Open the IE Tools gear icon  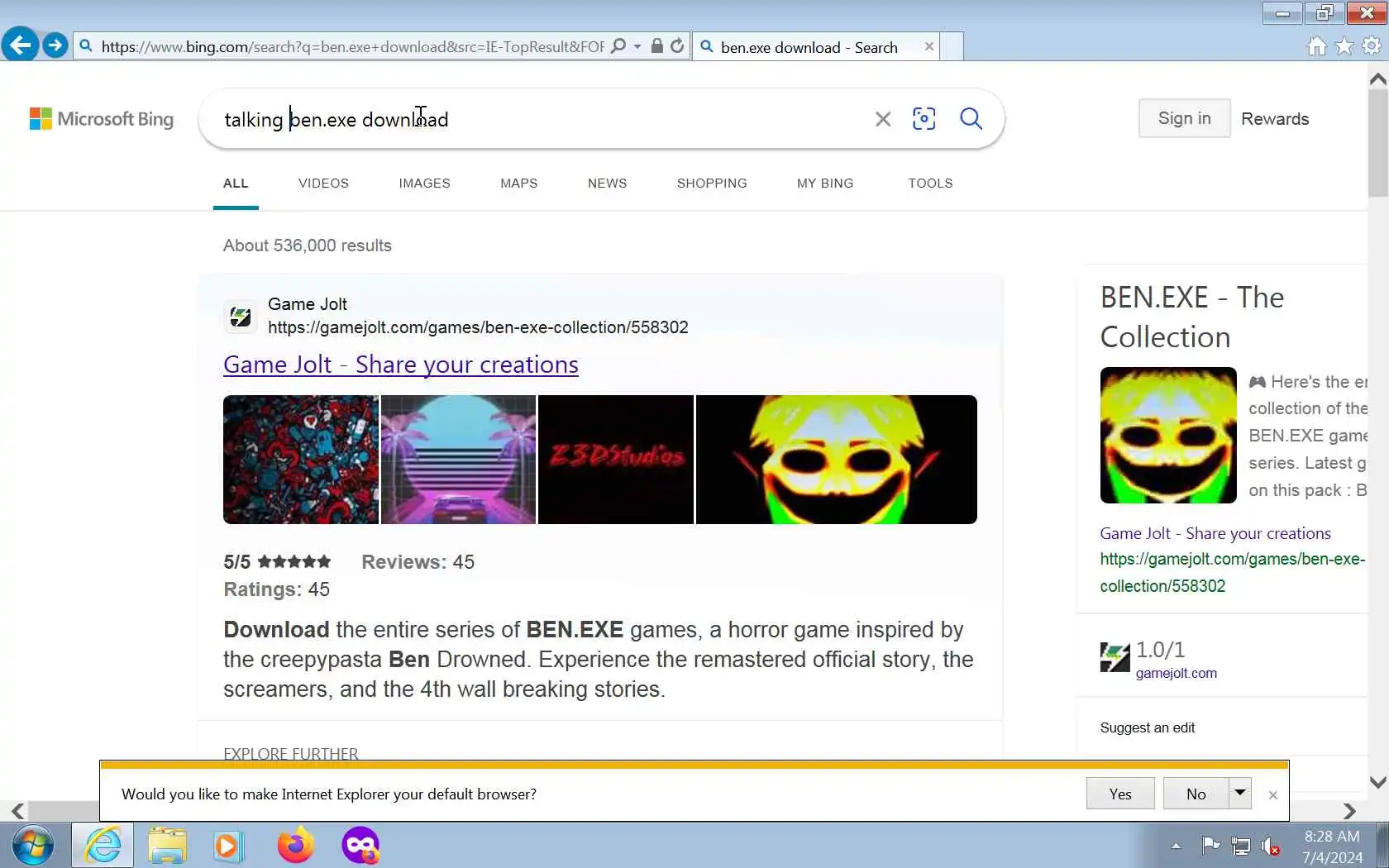pos(1372,46)
